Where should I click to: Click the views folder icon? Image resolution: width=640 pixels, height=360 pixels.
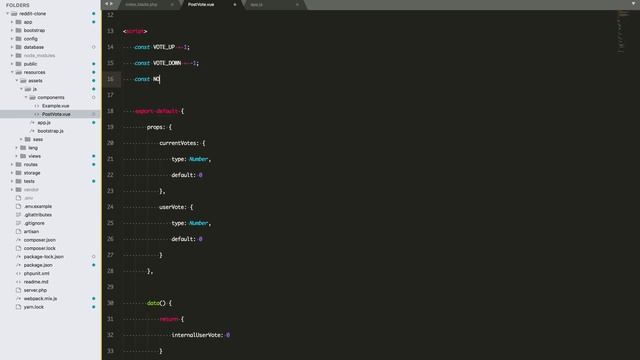[x=23, y=156]
